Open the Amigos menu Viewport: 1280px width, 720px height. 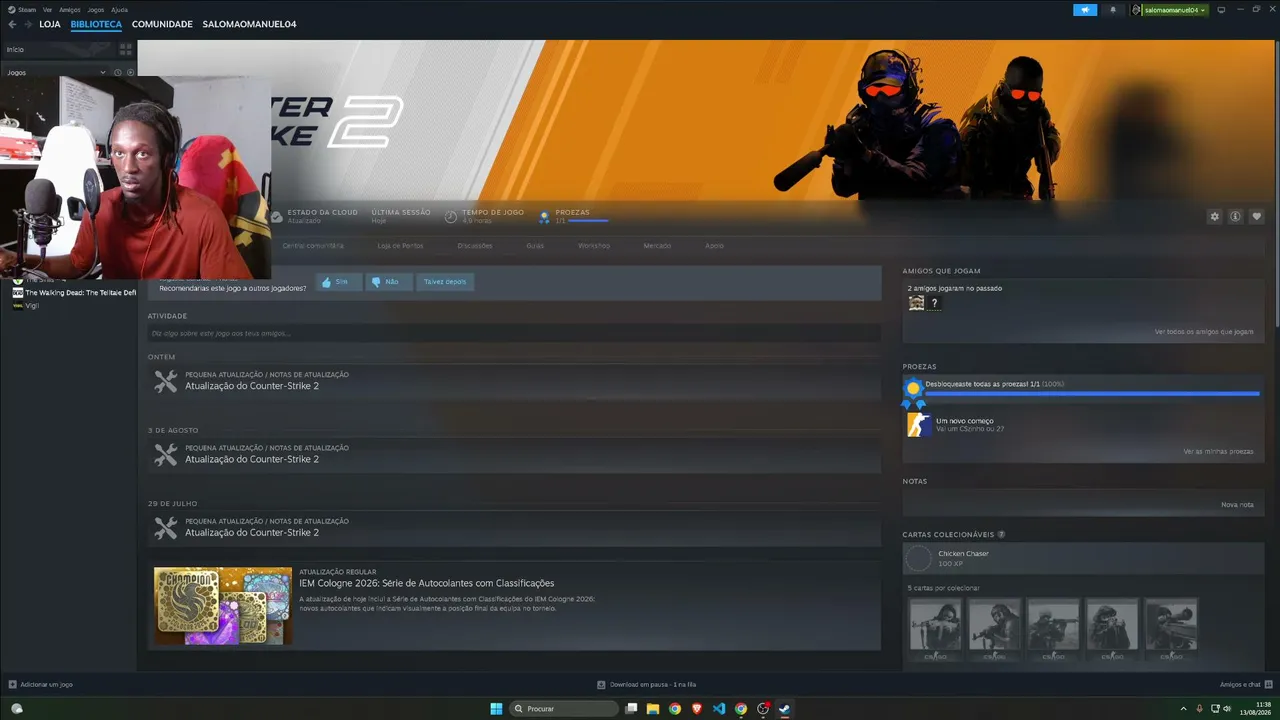[70, 10]
